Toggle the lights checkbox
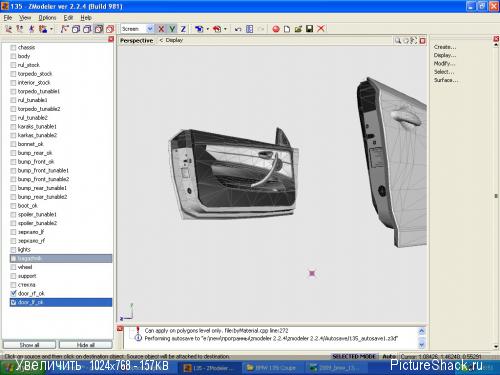Viewport: 500px width, 375px height. [x=13, y=250]
